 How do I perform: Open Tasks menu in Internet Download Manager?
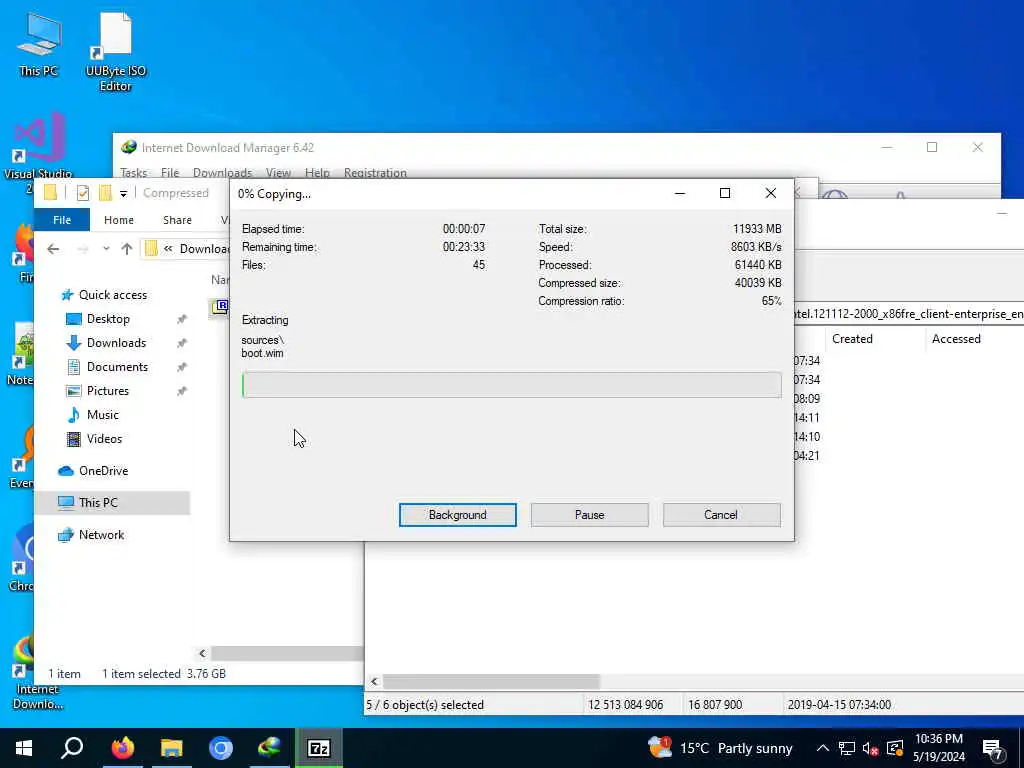[133, 172]
